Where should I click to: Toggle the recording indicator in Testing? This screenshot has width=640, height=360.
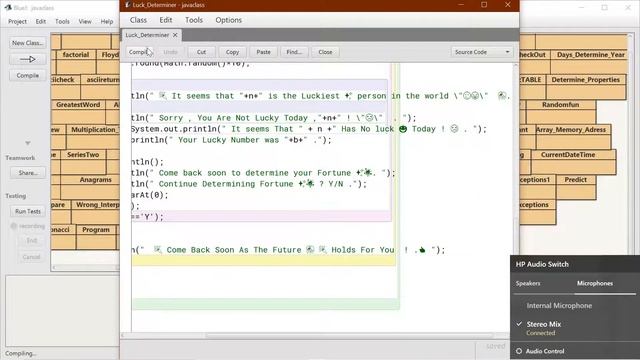click(14, 226)
